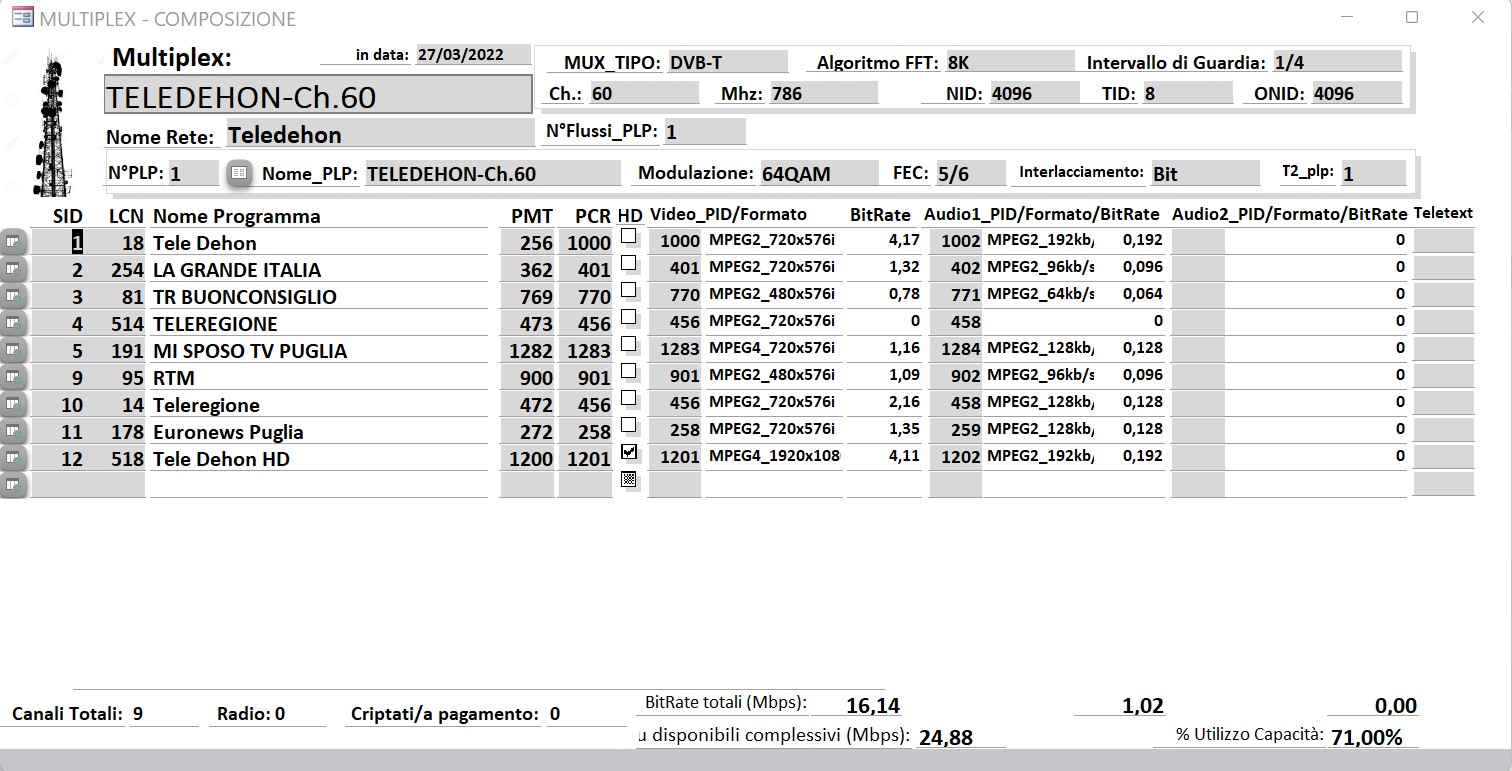Toggle HD checkbox for LA GRANDE ITALIA
Image resolution: width=1512 pixels, height=771 pixels.
(628, 263)
